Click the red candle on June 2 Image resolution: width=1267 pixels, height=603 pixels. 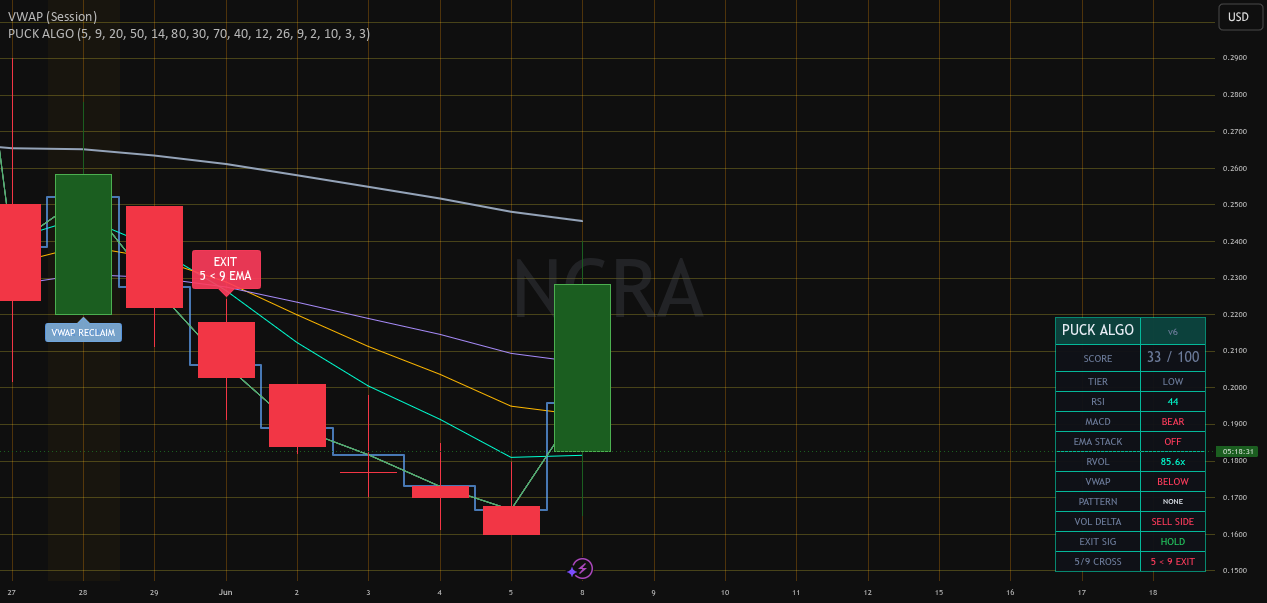(297, 415)
